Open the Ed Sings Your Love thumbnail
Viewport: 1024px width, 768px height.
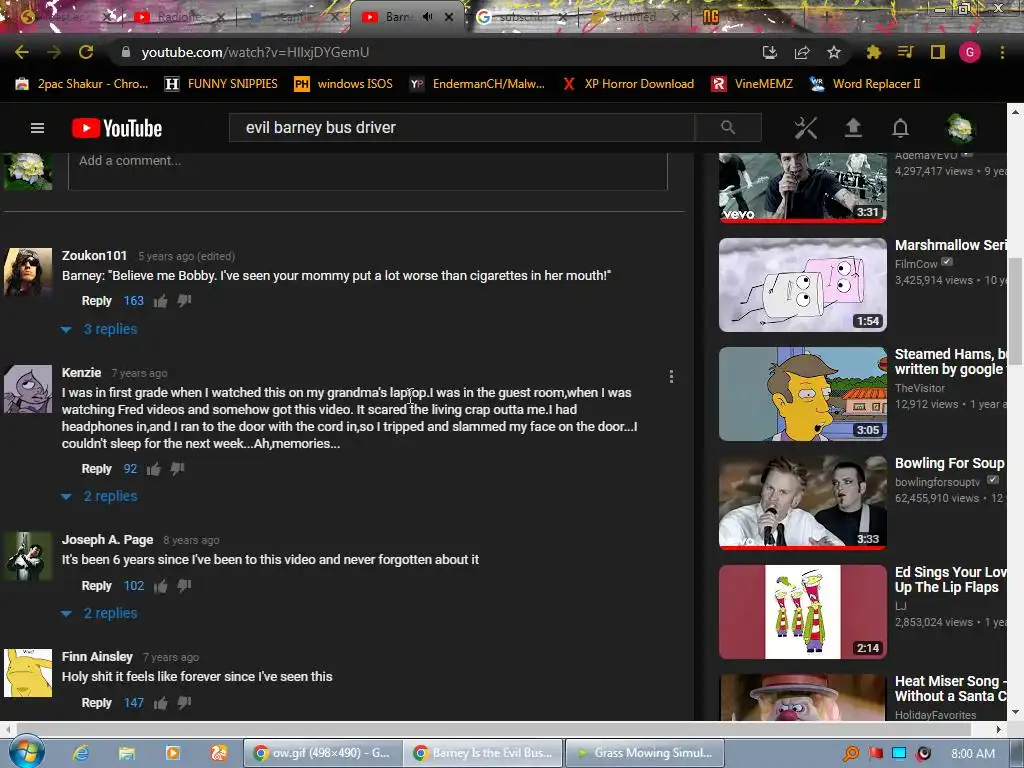(x=803, y=612)
